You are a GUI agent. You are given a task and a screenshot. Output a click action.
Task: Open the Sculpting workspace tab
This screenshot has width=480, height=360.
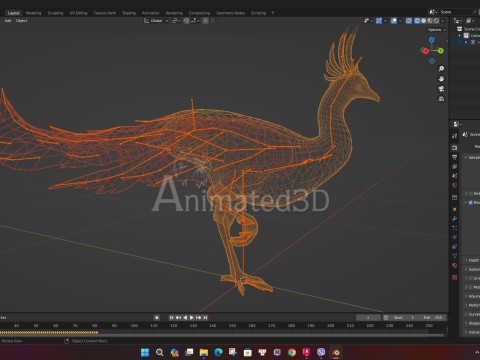point(55,13)
